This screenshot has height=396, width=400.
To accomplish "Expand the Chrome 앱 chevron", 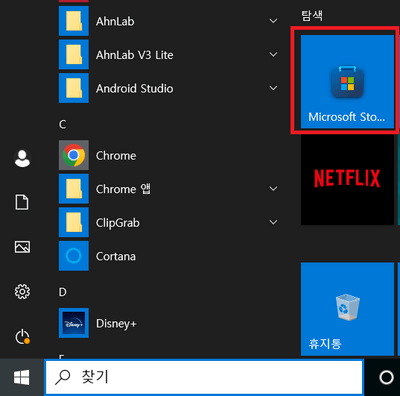I will tap(273, 189).
